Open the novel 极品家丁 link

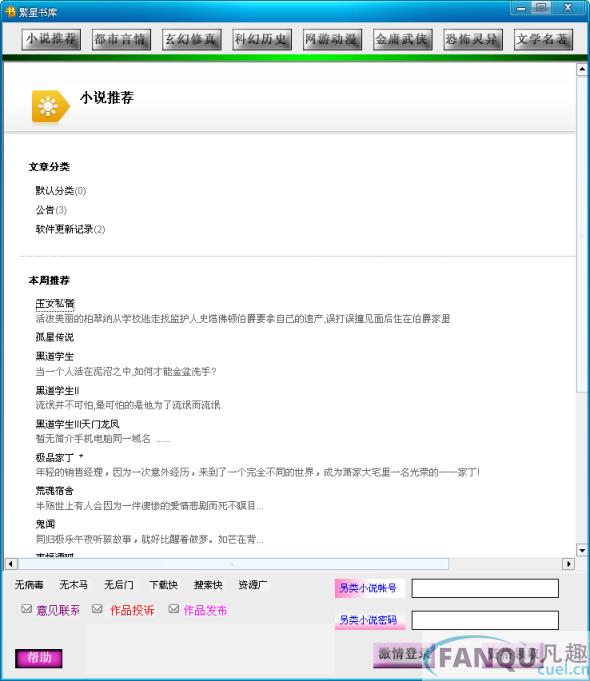click(x=55, y=457)
